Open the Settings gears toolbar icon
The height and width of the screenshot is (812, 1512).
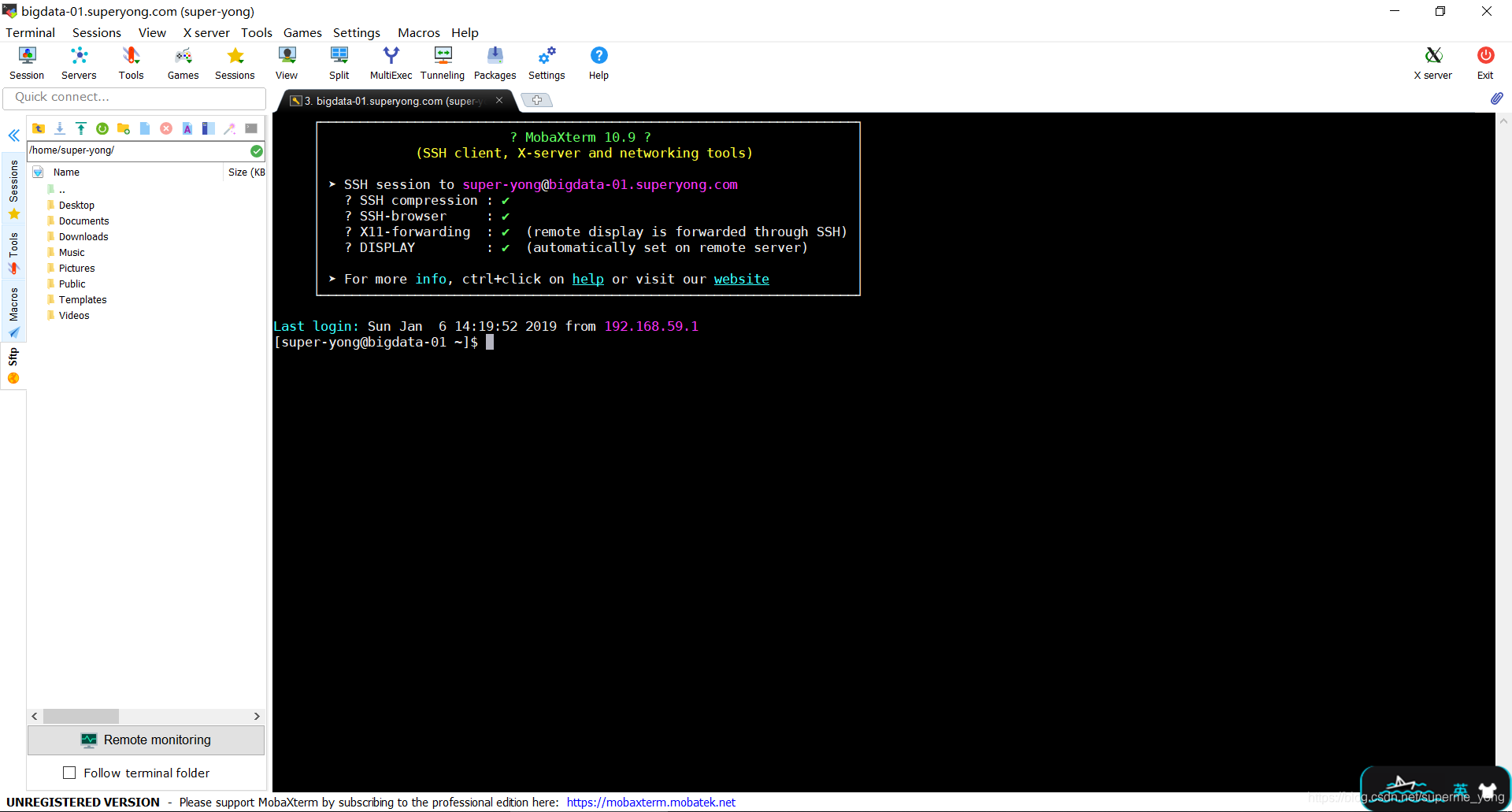pyautogui.click(x=547, y=63)
